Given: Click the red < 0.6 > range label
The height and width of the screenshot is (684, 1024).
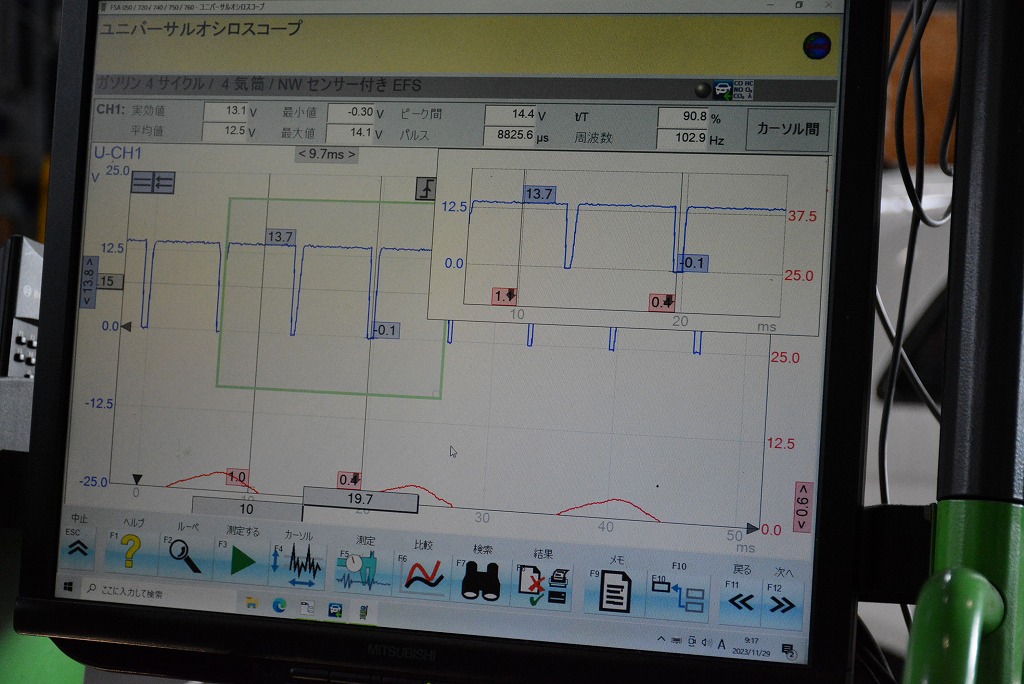Looking at the screenshot, I should 803,508.
